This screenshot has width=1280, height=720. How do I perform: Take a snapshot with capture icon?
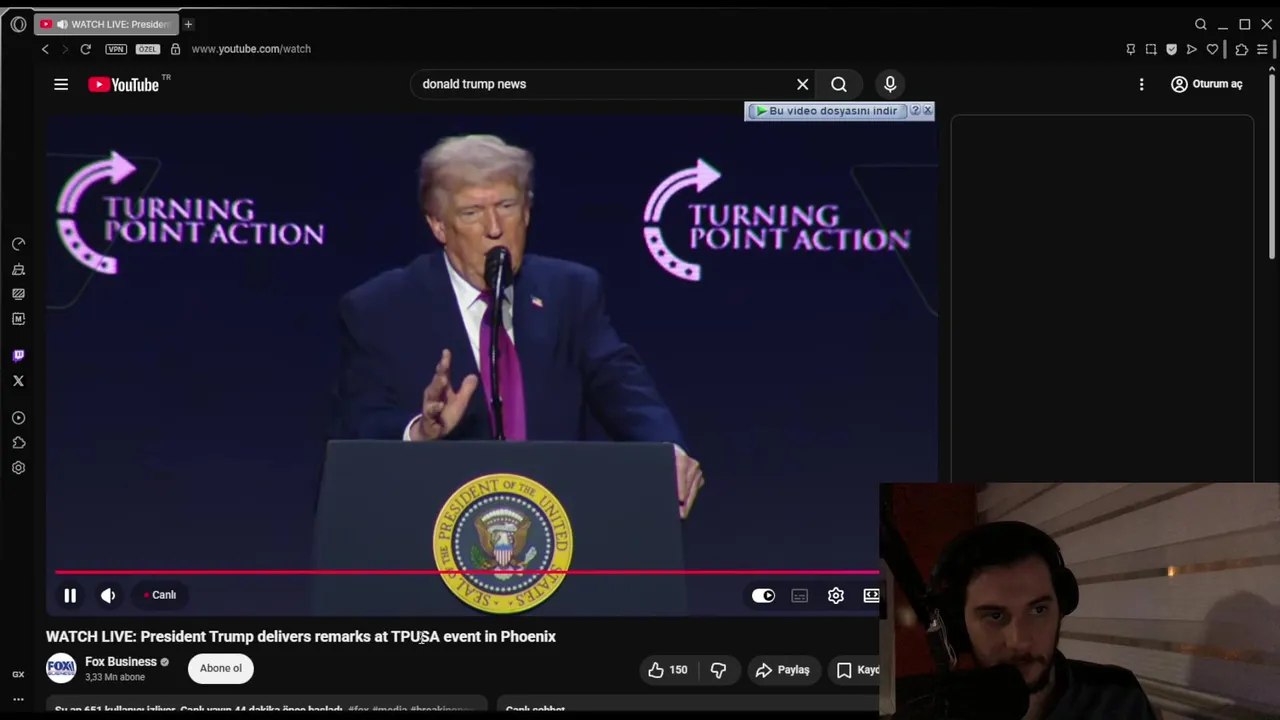(1151, 49)
